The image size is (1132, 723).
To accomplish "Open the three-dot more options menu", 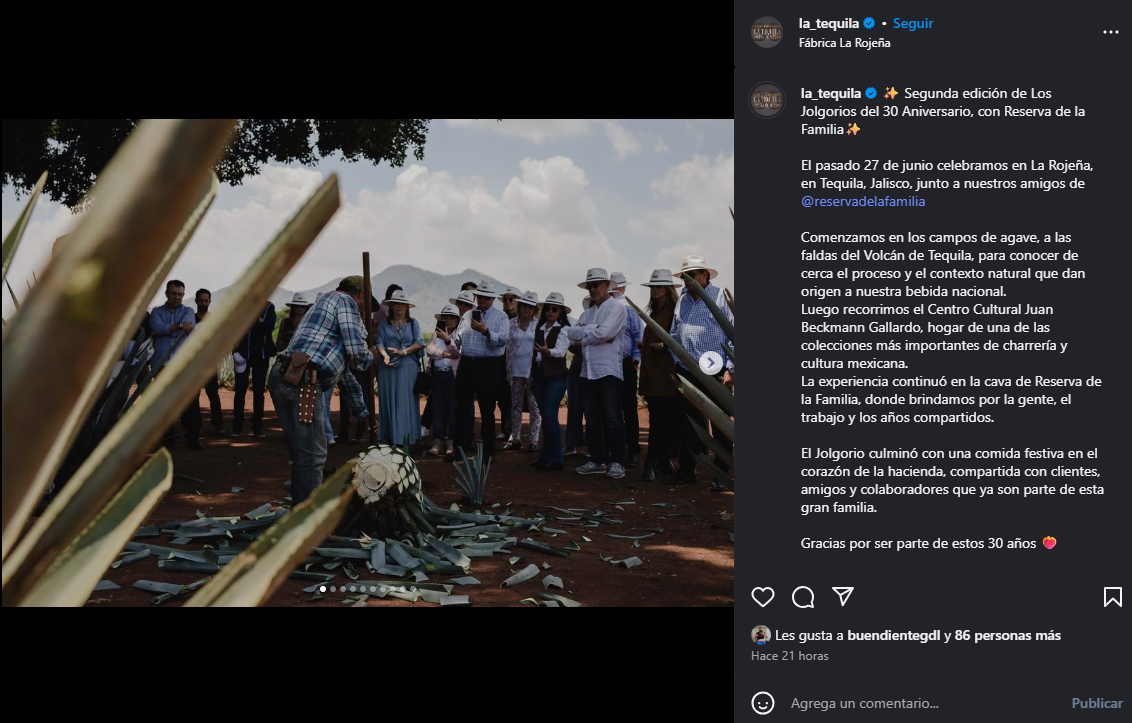I will pyautogui.click(x=1110, y=32).
